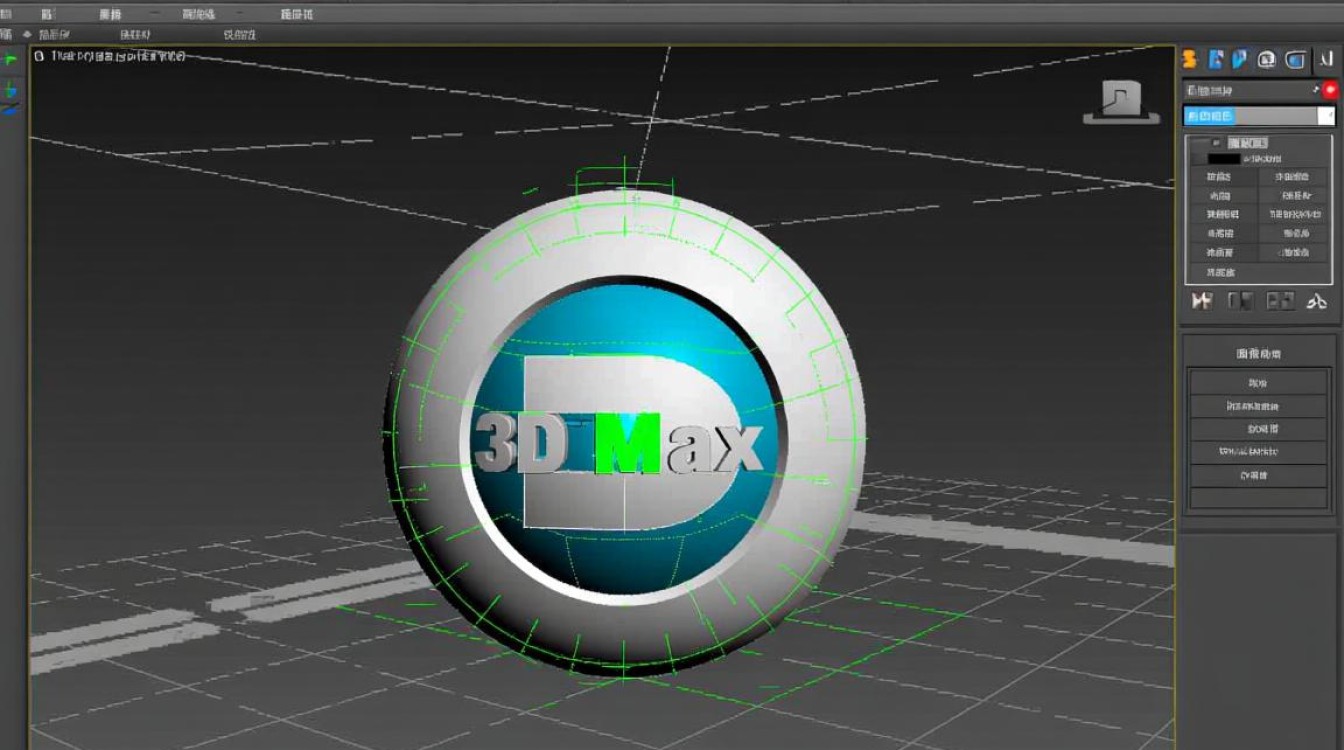1344x750 pixels.
Task: Click the black color swatch in the material rollout
Action: [1224, 157]
